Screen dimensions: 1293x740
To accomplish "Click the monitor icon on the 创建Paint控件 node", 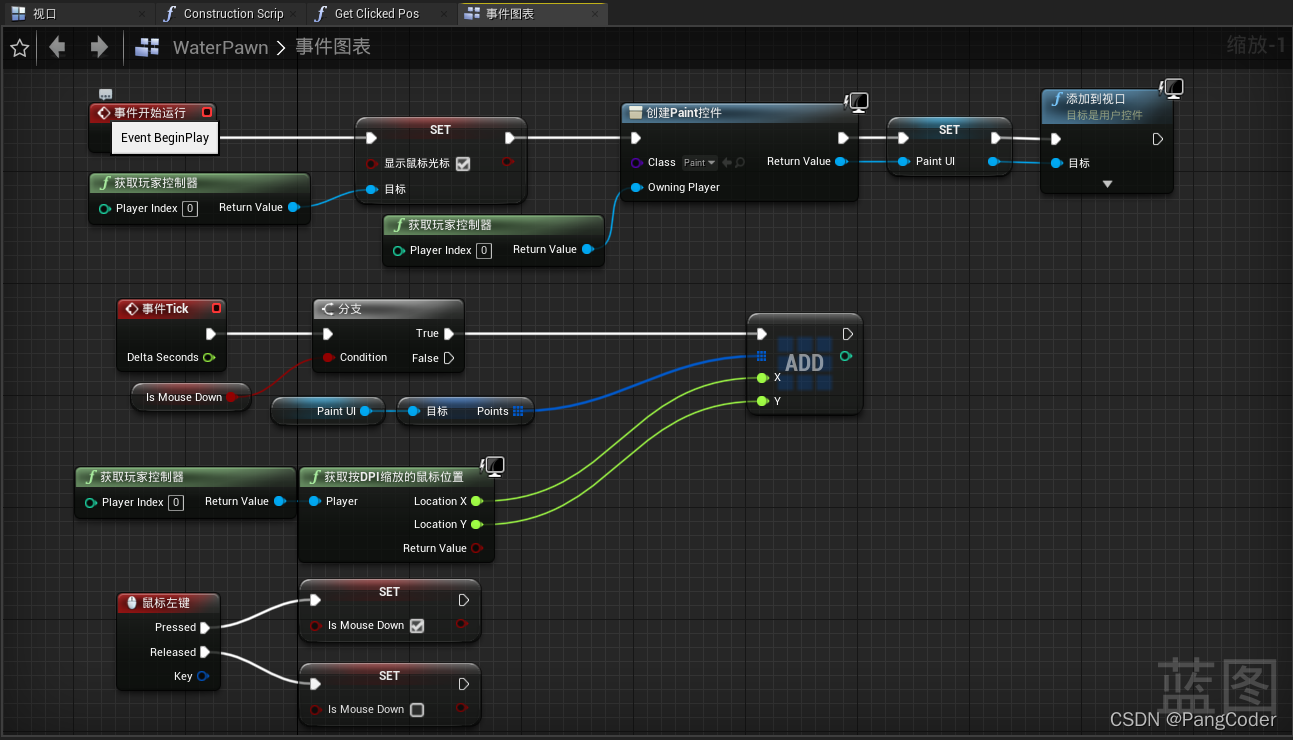I will [x=856, y=101].
